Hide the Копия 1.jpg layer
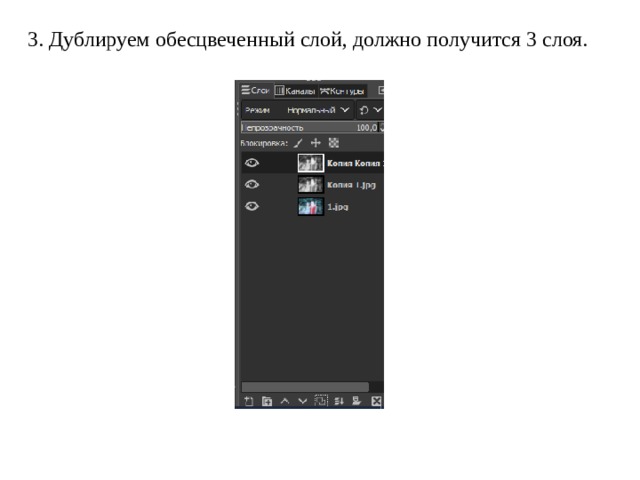This screenshot has height=480, width=640. tap(252, 184)
